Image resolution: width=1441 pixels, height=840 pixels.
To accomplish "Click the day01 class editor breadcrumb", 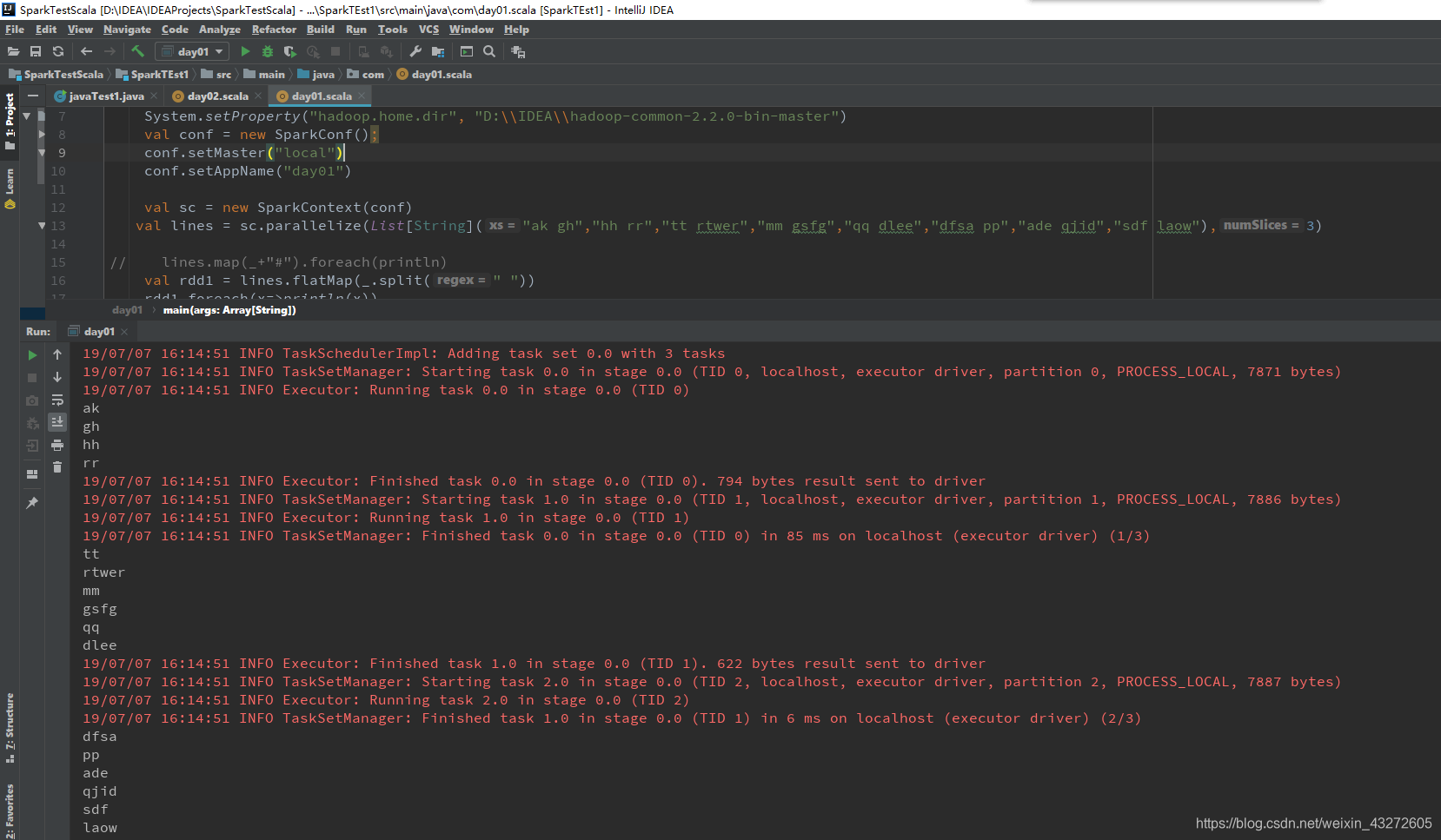I will coord(127,310).
